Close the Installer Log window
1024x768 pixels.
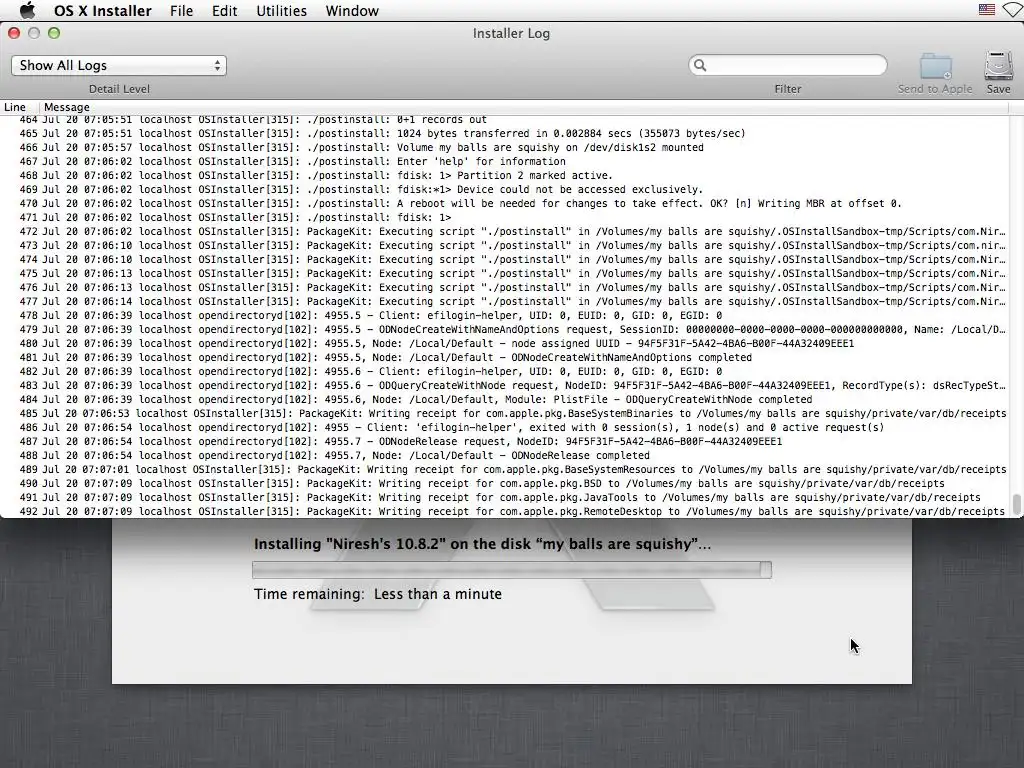(14, 33)
